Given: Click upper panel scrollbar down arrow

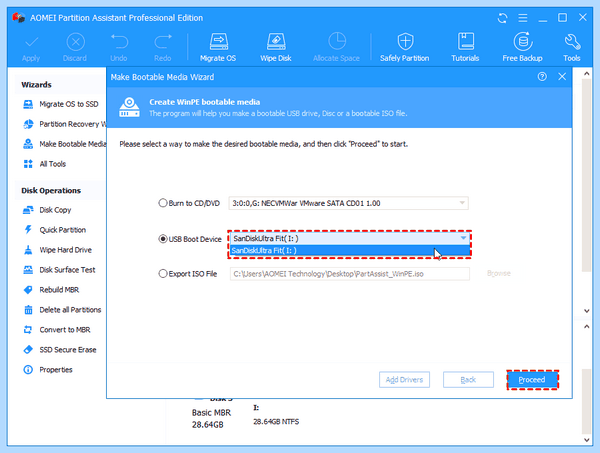Looking at the screenshot, I should 587,311.
